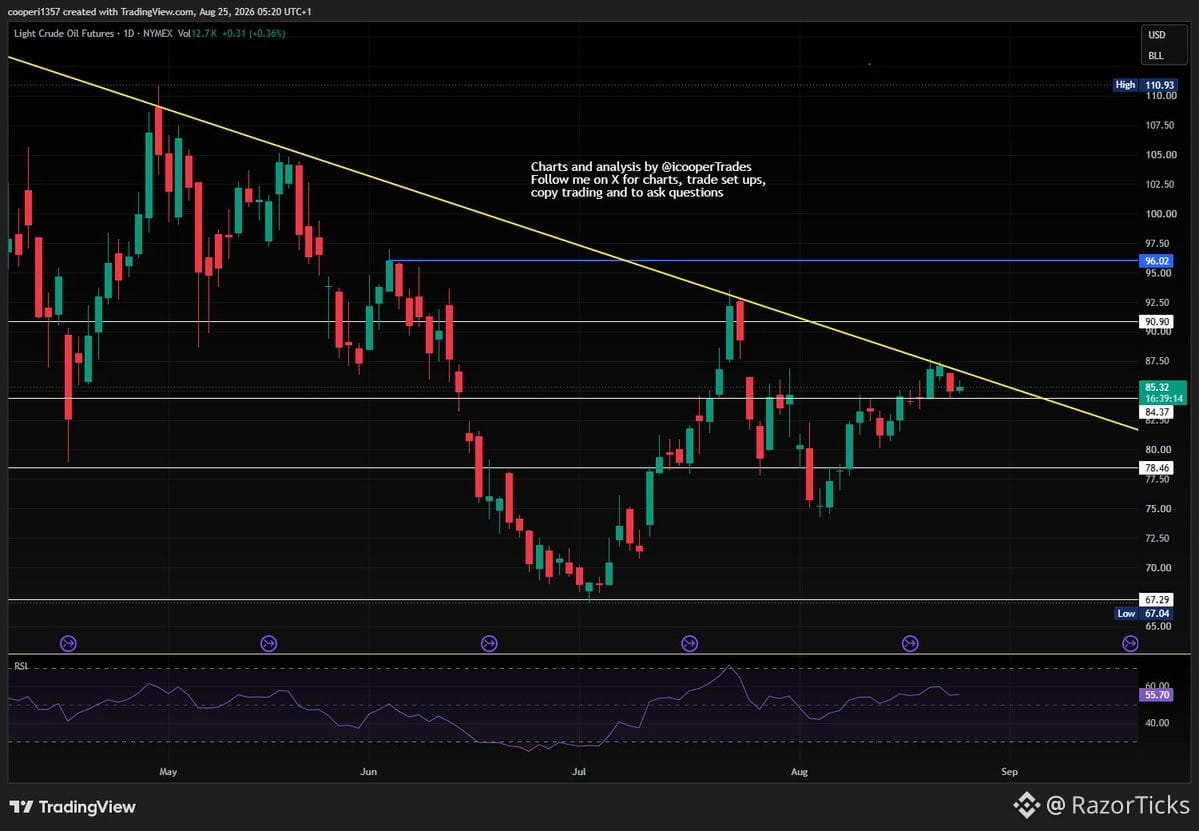Click the 75.00 price axis tick

tap(1160, 508)
